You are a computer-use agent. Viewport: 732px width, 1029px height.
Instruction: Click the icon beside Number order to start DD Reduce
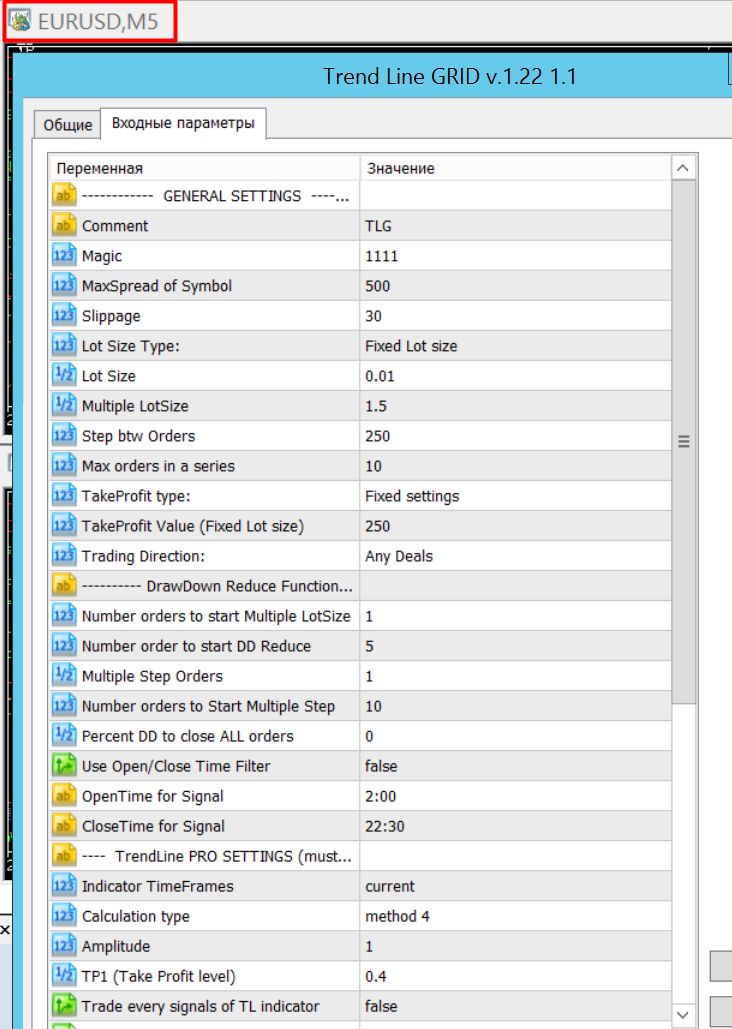[64, 646]
